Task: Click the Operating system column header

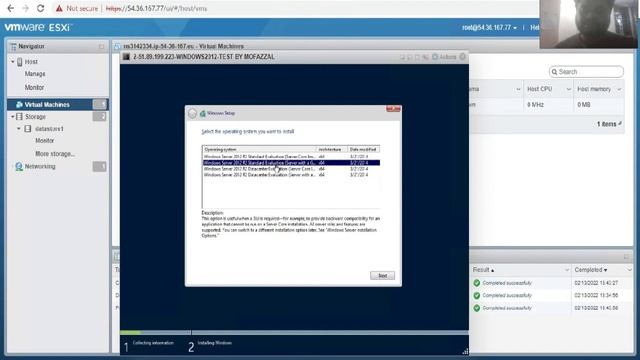Action: tap(259, 149)
